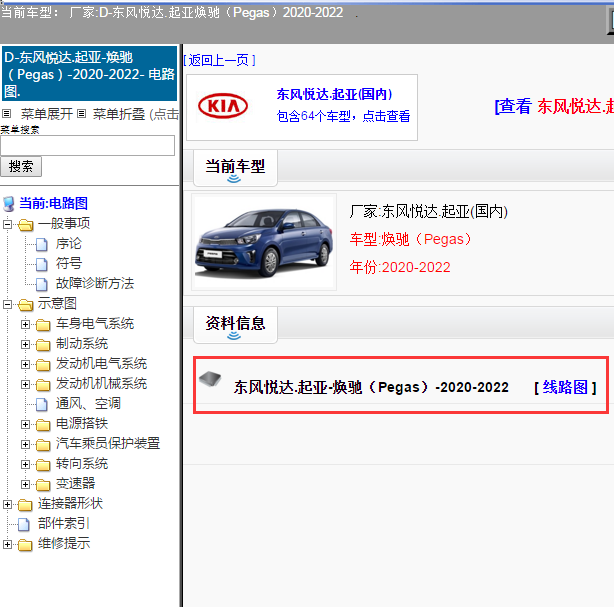Focus the 菜单搜索 input field

coord(88,146)
